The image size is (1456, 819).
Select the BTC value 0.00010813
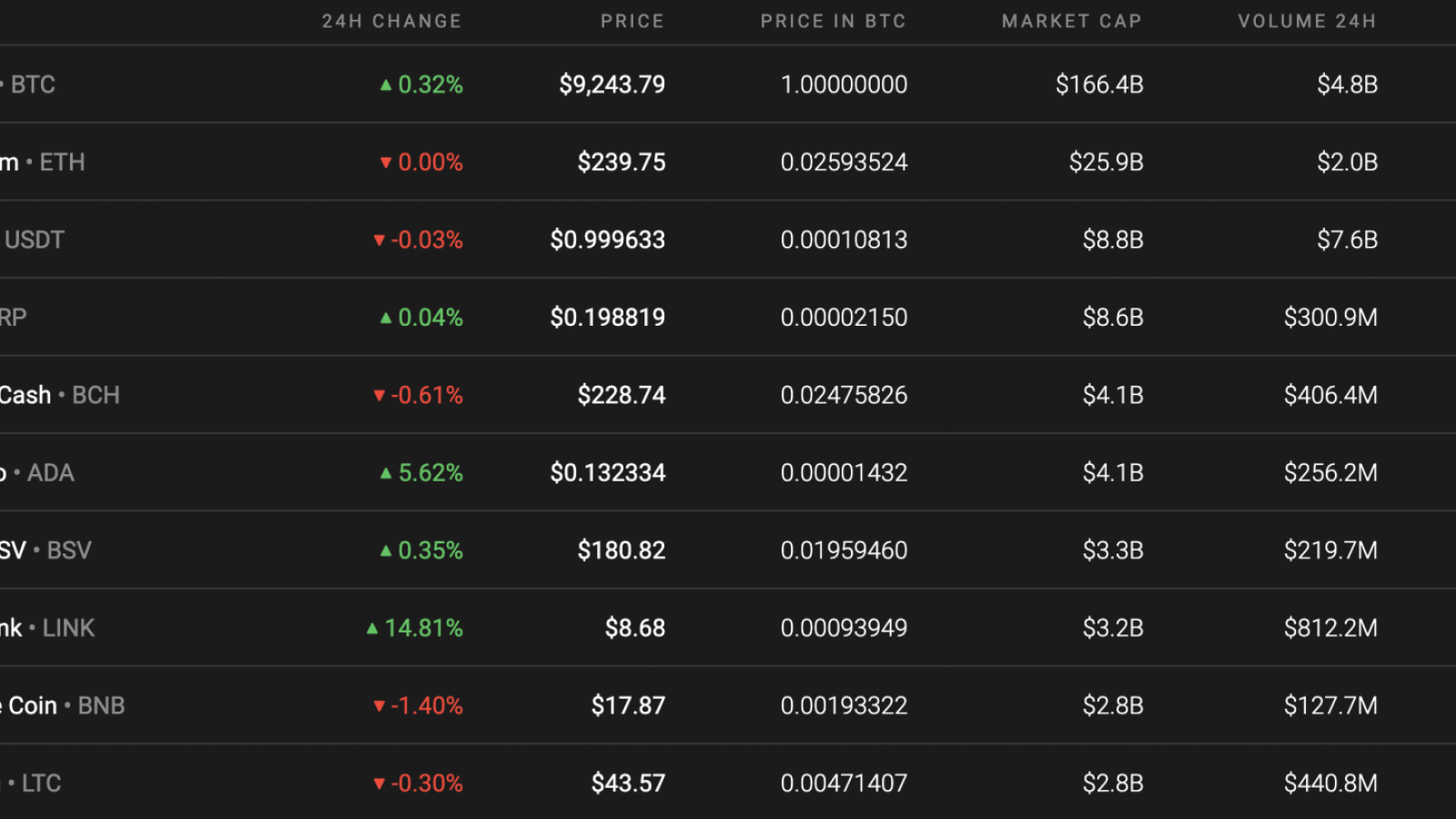pyautogui.click(x=844, y=240)
